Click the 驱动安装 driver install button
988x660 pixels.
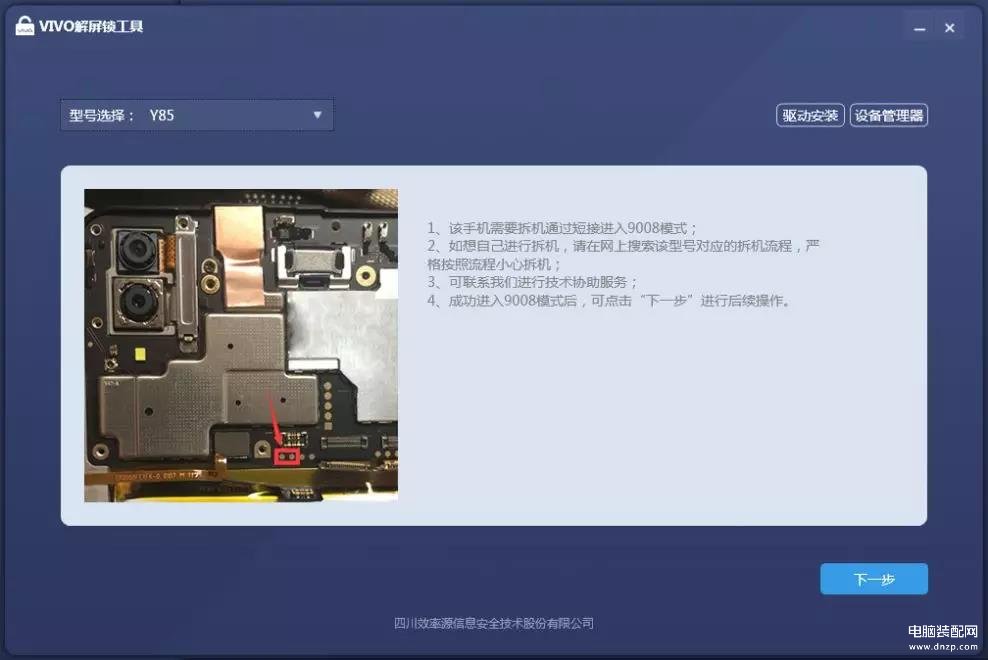pyautogui.click(x=810, y=115)
